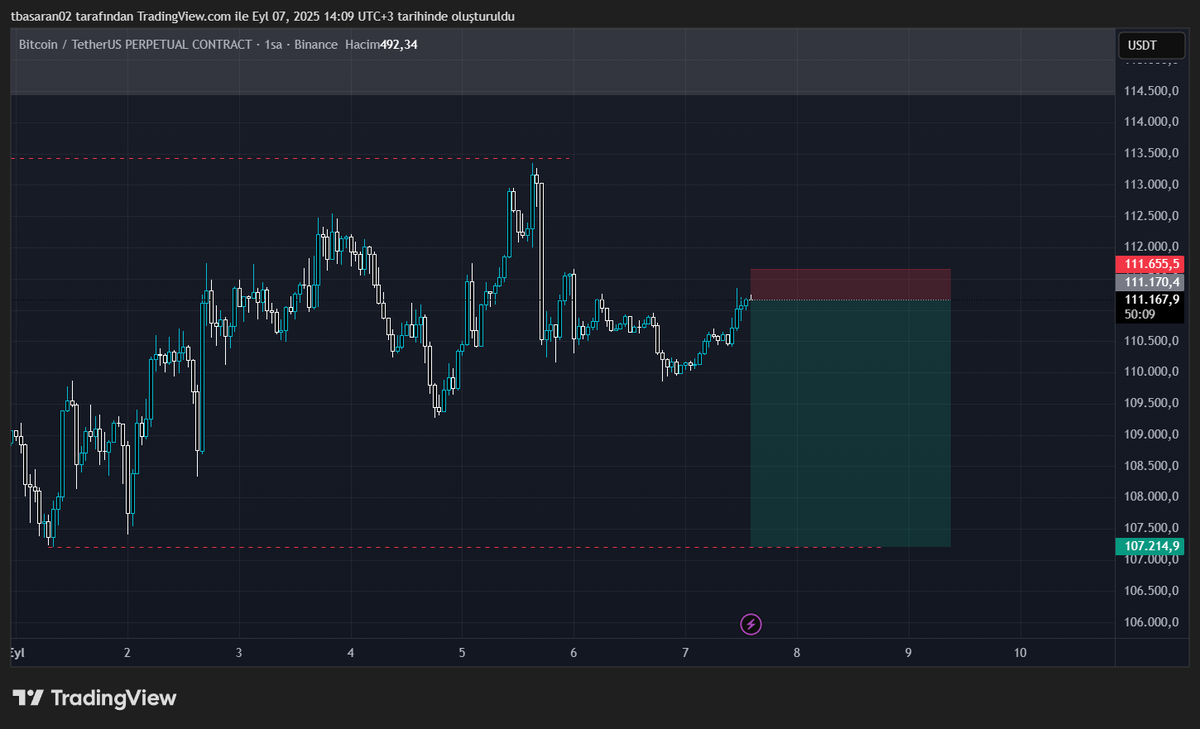The image size is (1200, 729).
Task: Select the Bitcoin / TetherUS PERPETUAL CONTRACT title
Action: pos(135,45)
